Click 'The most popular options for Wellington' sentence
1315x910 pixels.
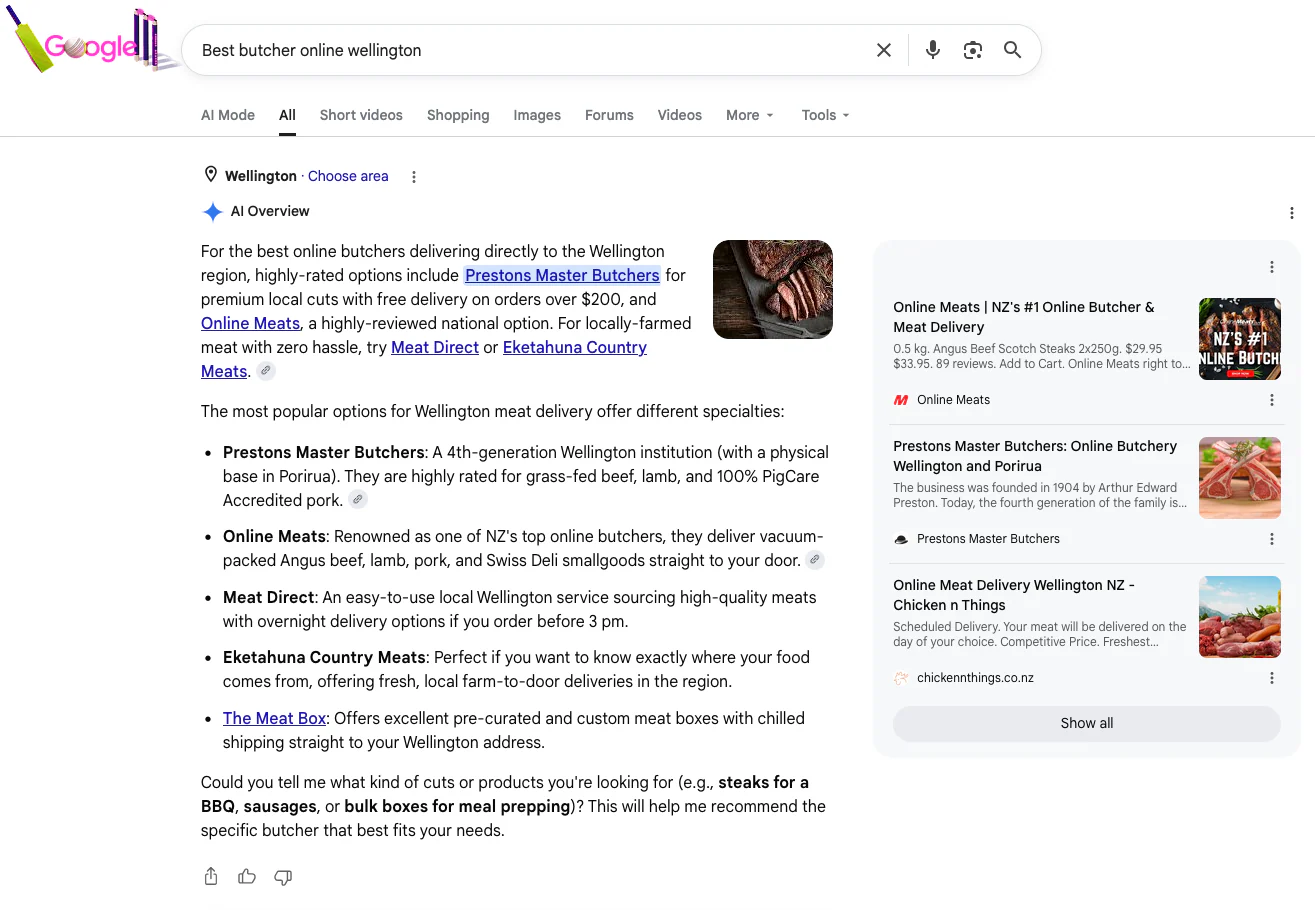(x=493, y=411)
